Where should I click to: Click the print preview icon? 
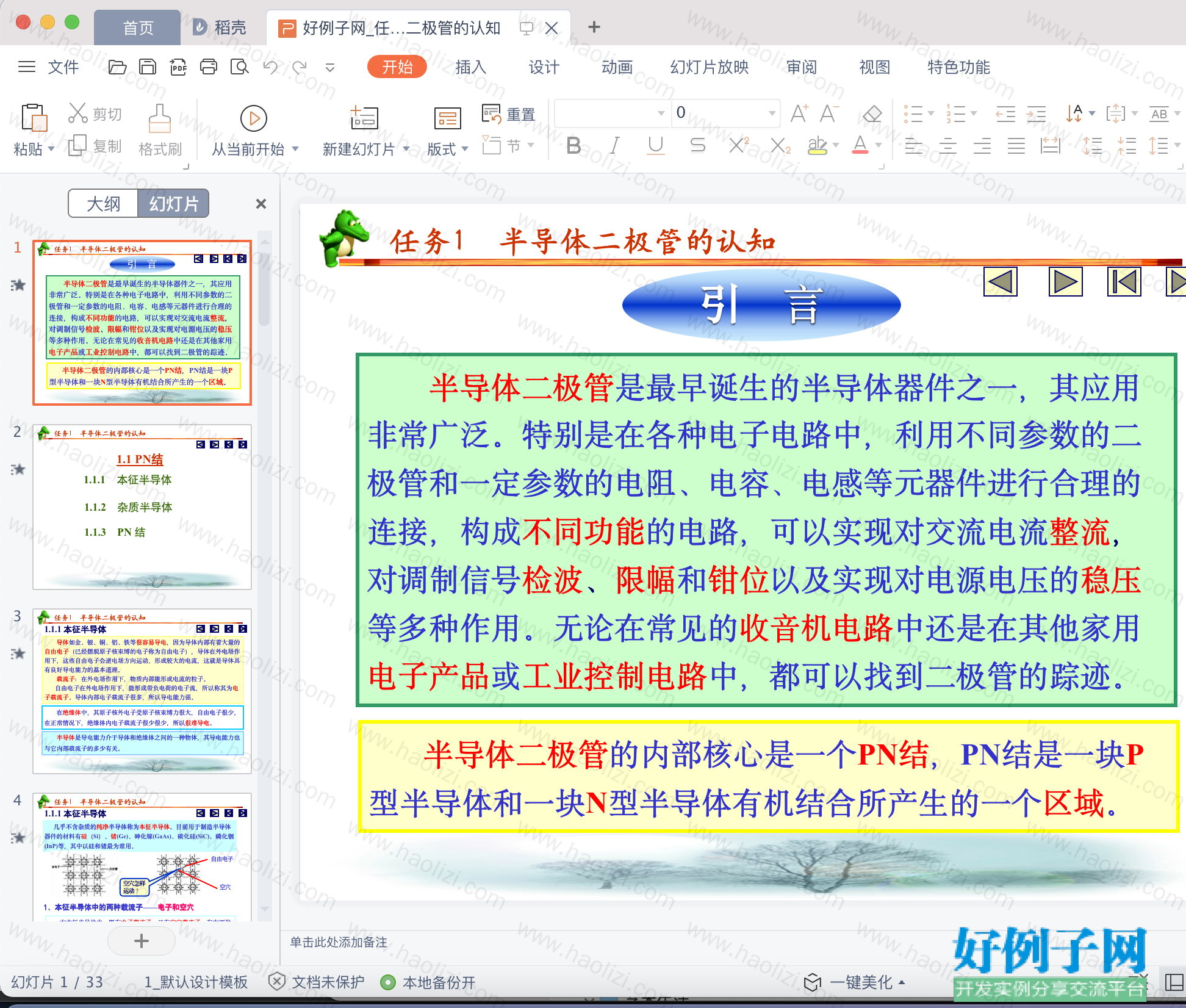(240, 67)
